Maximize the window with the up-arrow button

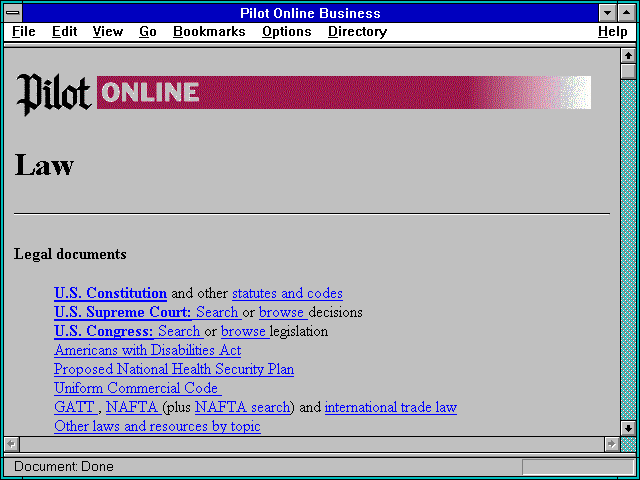tap(627, 13)
